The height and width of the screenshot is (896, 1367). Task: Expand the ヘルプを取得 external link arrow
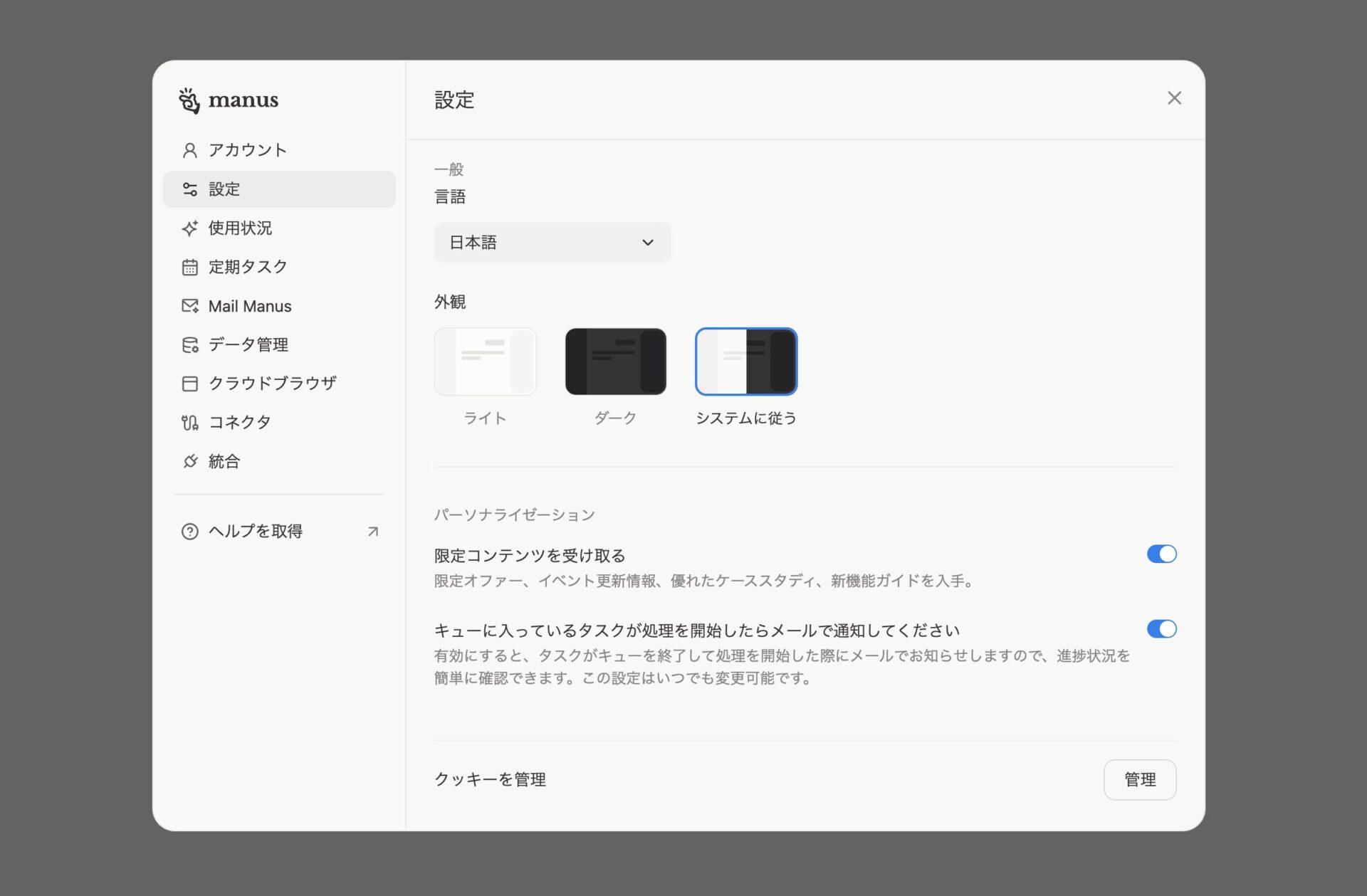pos(372,531)
